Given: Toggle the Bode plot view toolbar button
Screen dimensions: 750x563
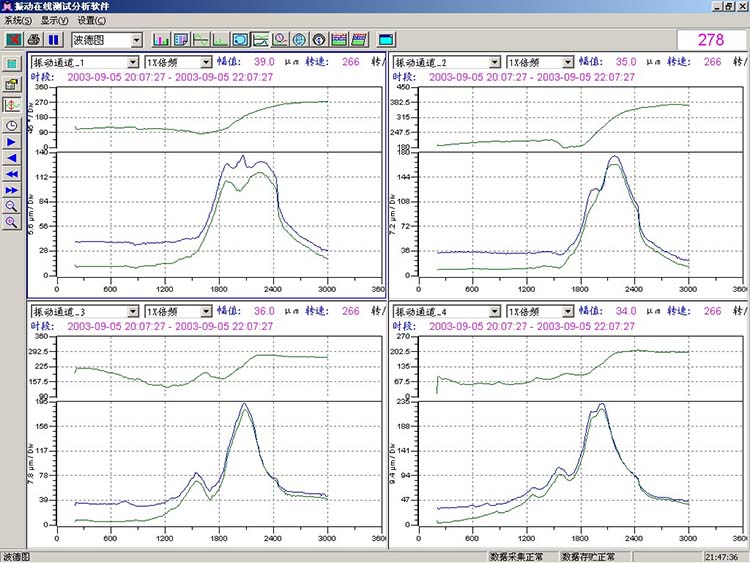Looking at the screenshot, I should 260,40.
